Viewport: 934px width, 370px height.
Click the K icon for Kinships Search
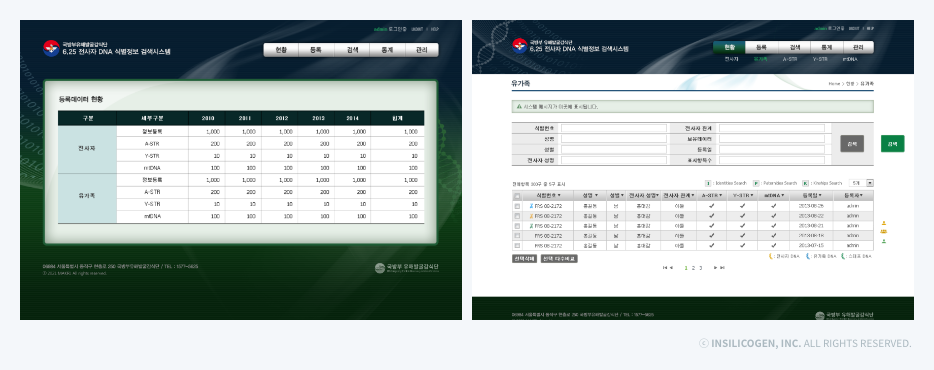[x=805, y=184]
